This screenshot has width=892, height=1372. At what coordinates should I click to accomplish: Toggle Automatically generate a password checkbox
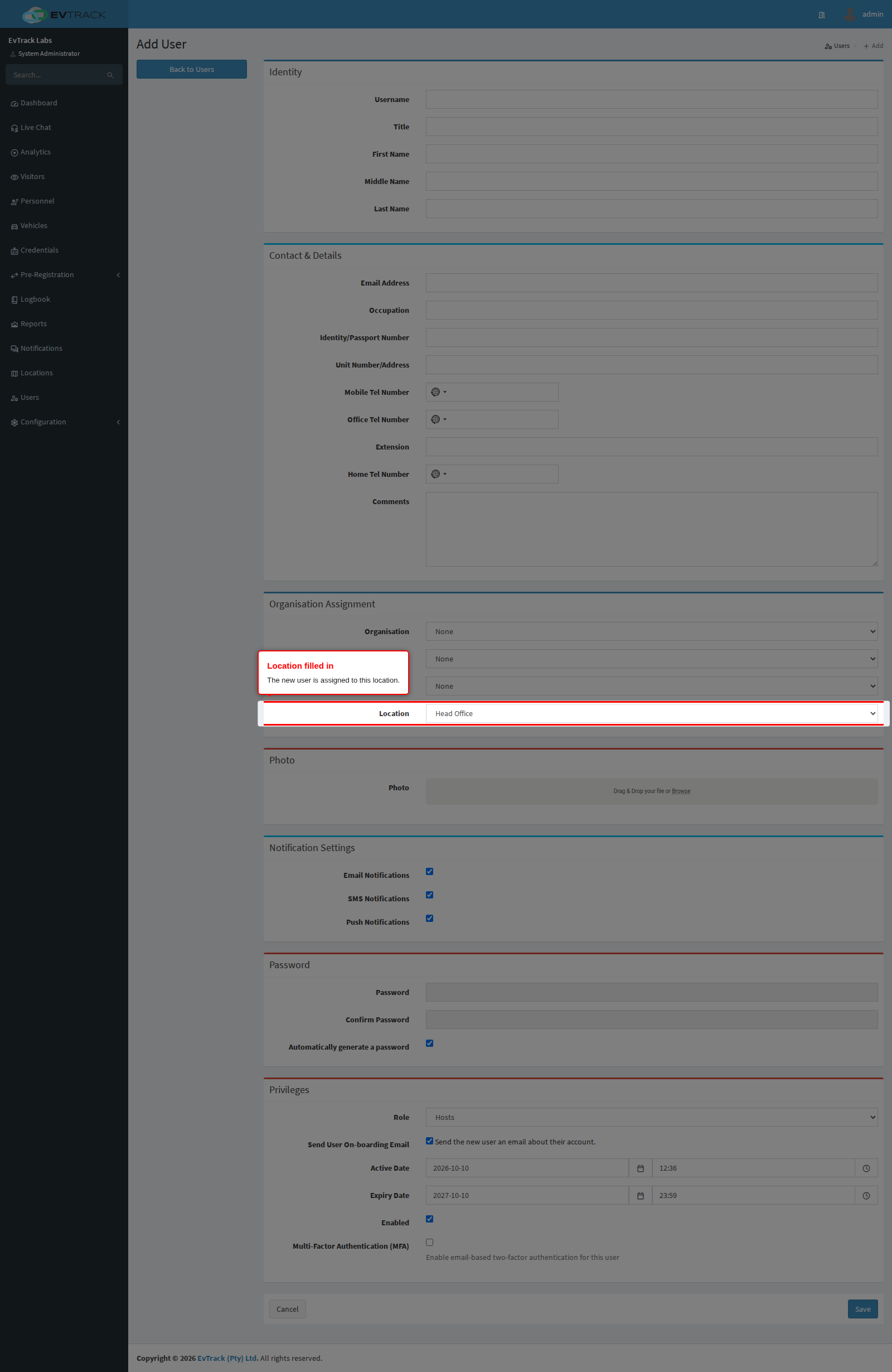point(429,1043)
